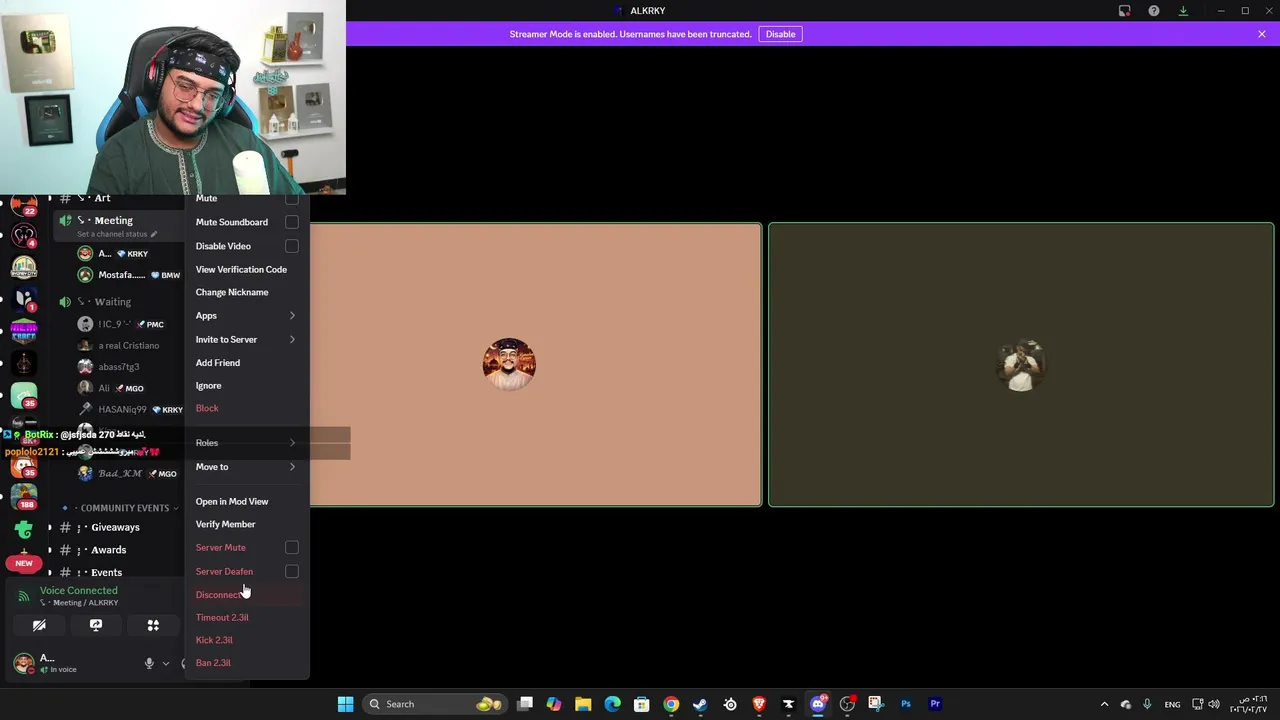Image resolution: width=1280 pixels, height=720 pixels.
Task: Click the green NEW badge server button
Action: (24, 563)
